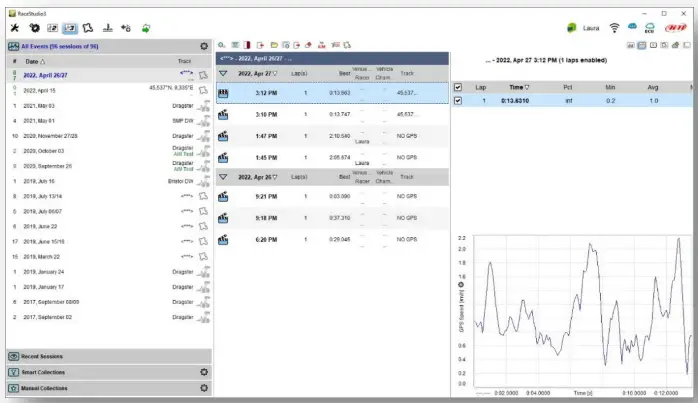The image size is (698, 403).
Task: Click the yellow folder icon
Action: coord(274,45)
